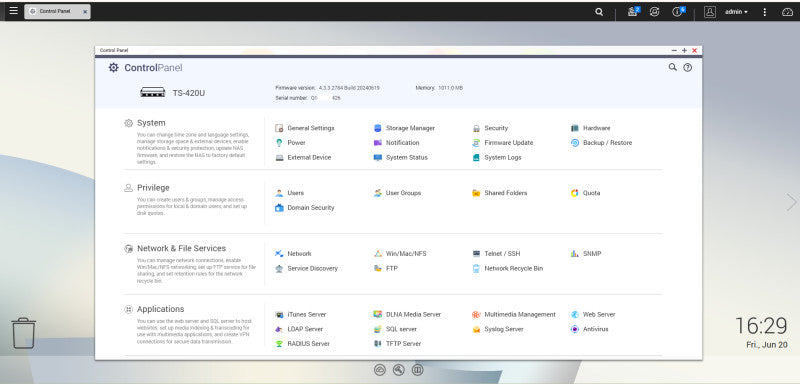This screenshot has height=384, width=800.
Task: Open Control Panel help
Action: click(687, 67)
